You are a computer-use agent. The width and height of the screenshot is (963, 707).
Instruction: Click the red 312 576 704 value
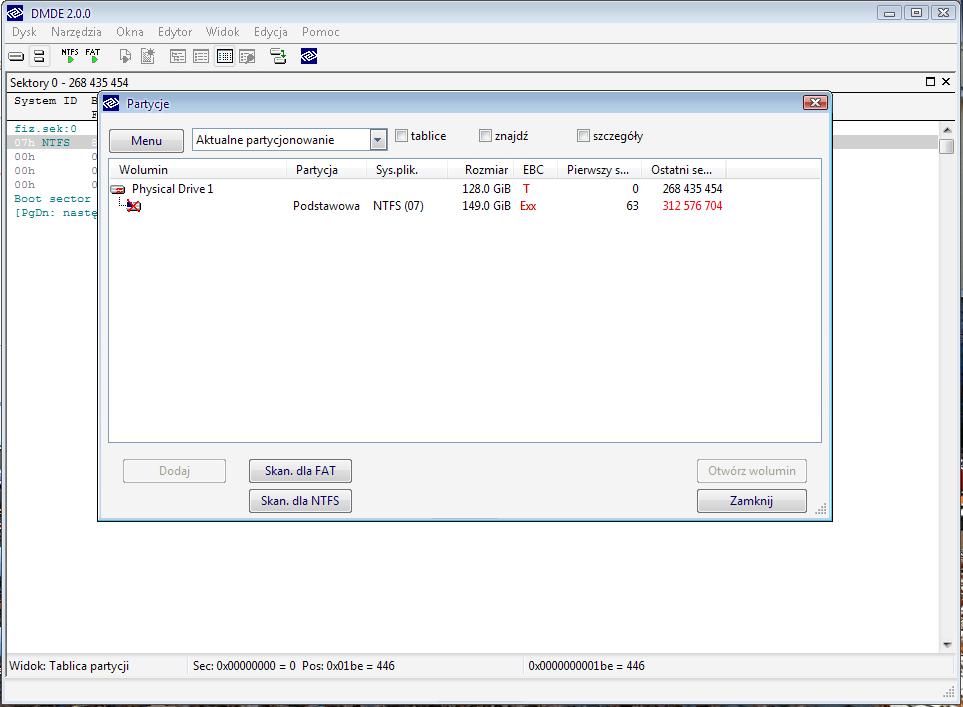click(x=692, y=206)
